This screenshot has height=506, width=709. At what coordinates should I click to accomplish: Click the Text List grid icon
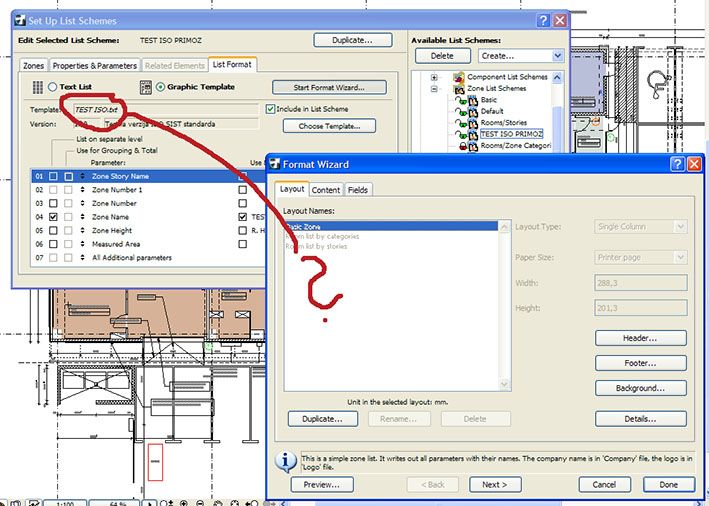[38, 87]
